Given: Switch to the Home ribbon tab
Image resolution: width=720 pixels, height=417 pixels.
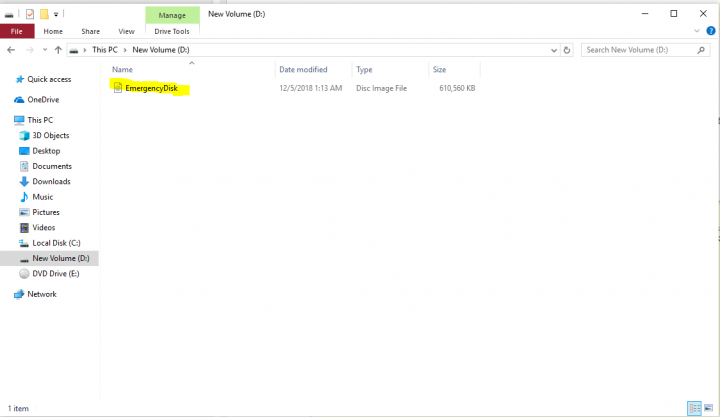Looking at the screenshot, I should coord(53,31).
